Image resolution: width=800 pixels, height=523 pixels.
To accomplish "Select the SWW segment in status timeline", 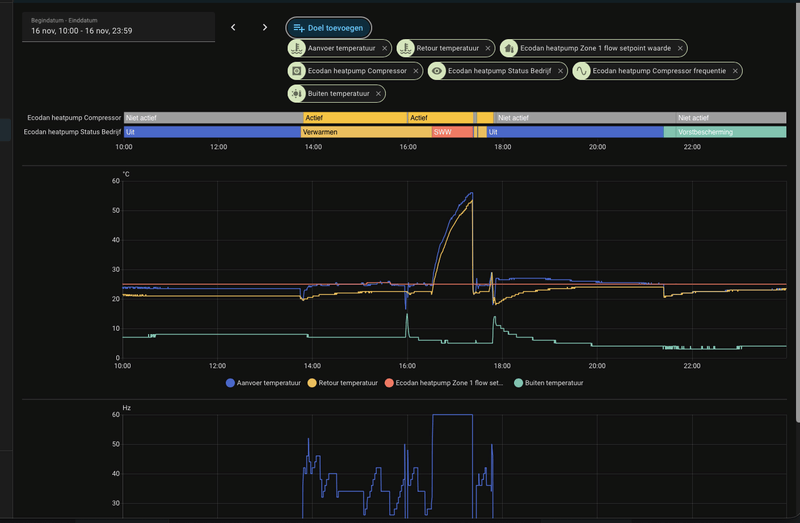I will (453, 132).
